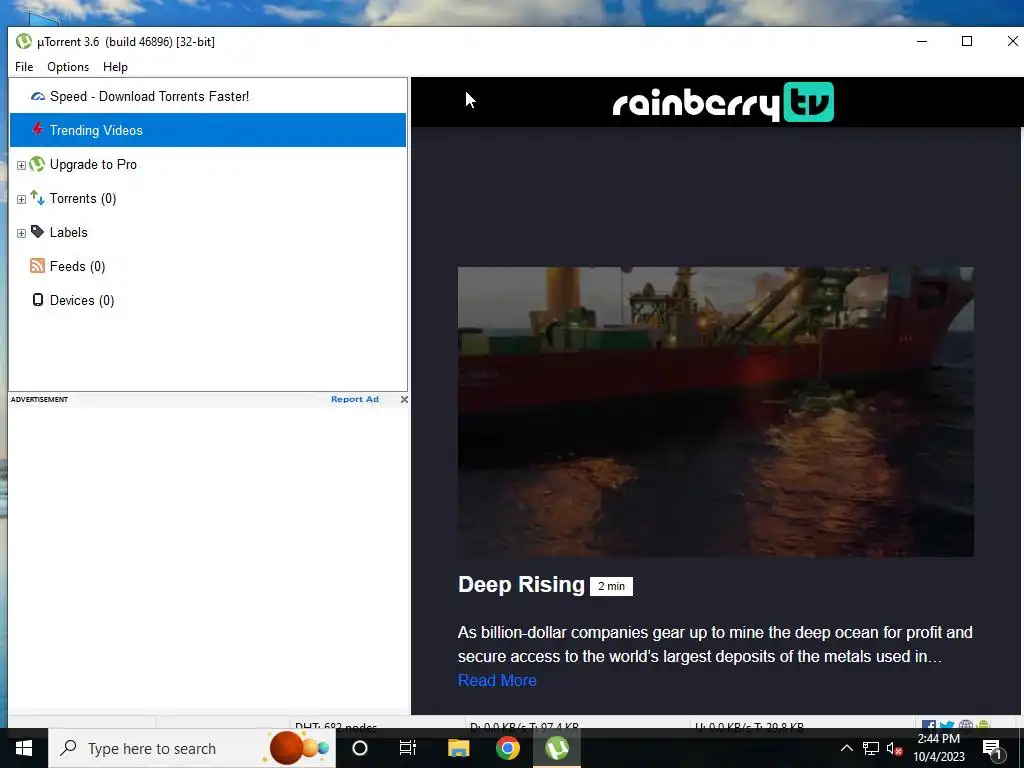This screenshot has width=1024, height=768.
Task: Click the up/down arrows Torrents icon
Action: [37, 198]
